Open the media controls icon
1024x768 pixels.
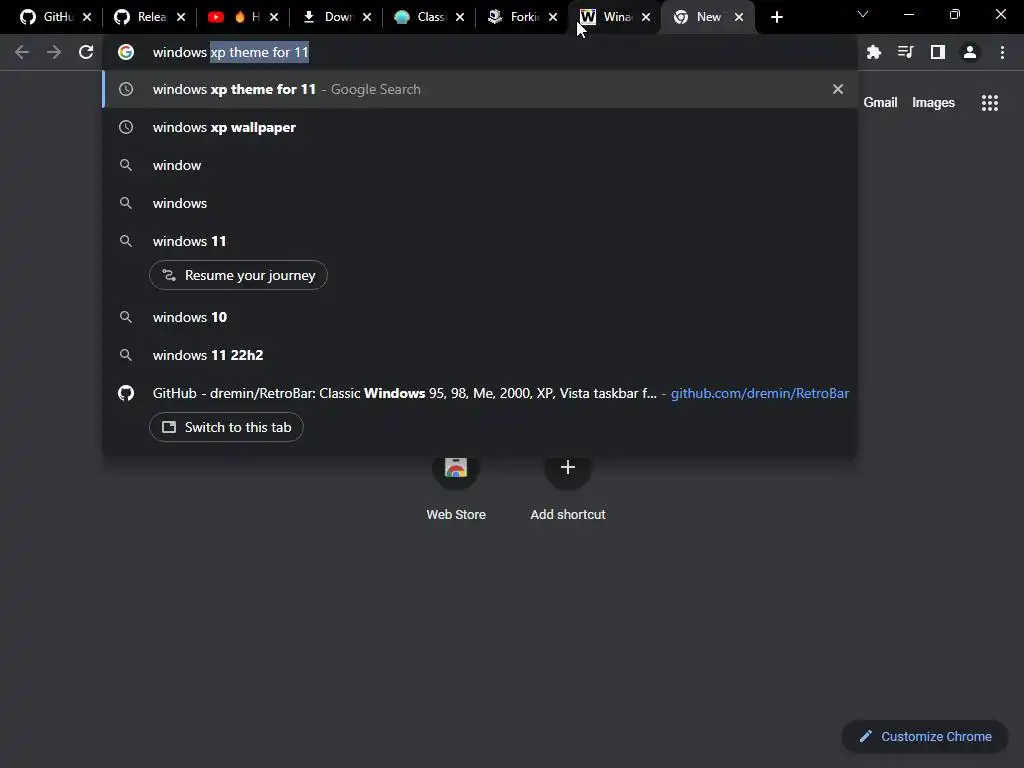(x=906, y=52)
